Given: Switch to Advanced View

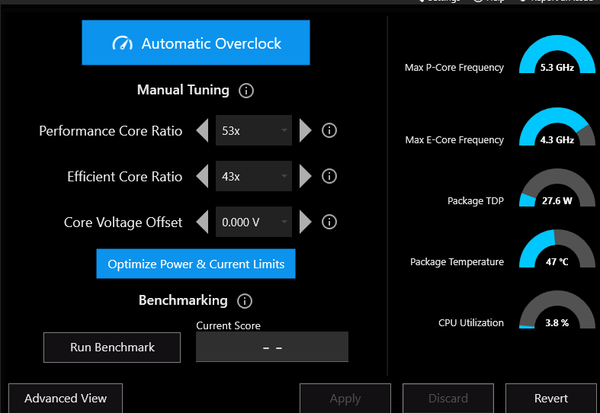Looking at the screenshot, I should coord(65,398).
